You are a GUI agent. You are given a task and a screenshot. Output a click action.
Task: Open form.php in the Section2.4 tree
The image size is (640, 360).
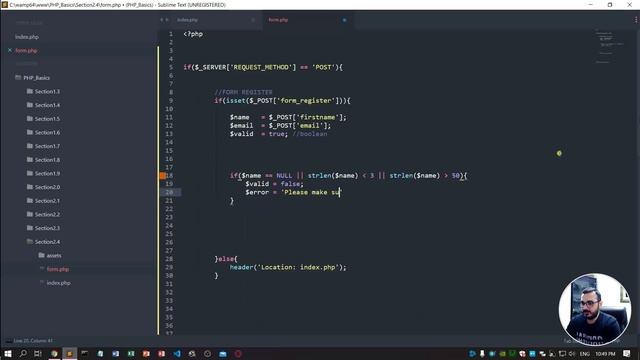click(x=58, y=269)
